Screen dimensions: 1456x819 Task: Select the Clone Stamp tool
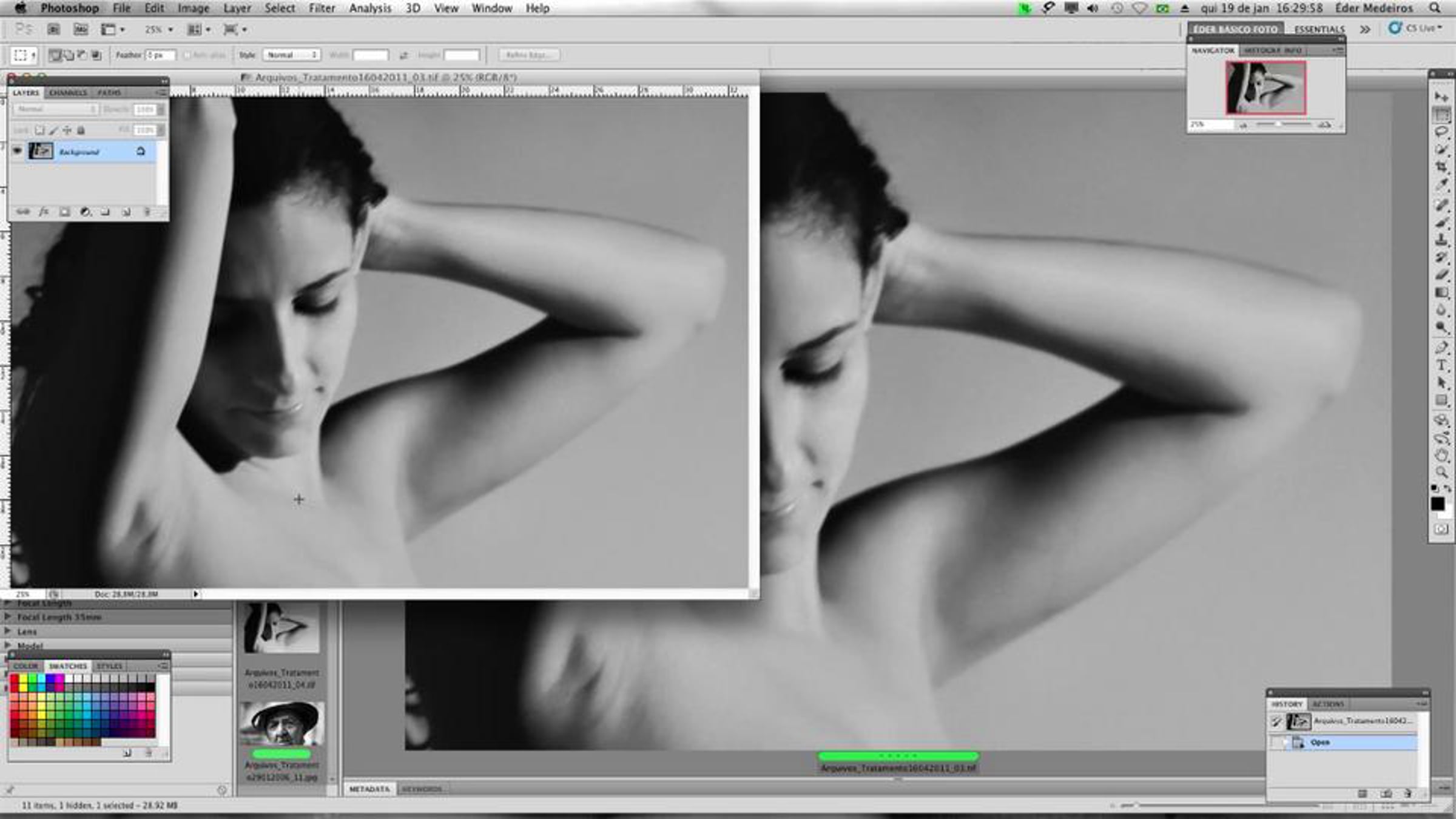tap(1441, 240)
